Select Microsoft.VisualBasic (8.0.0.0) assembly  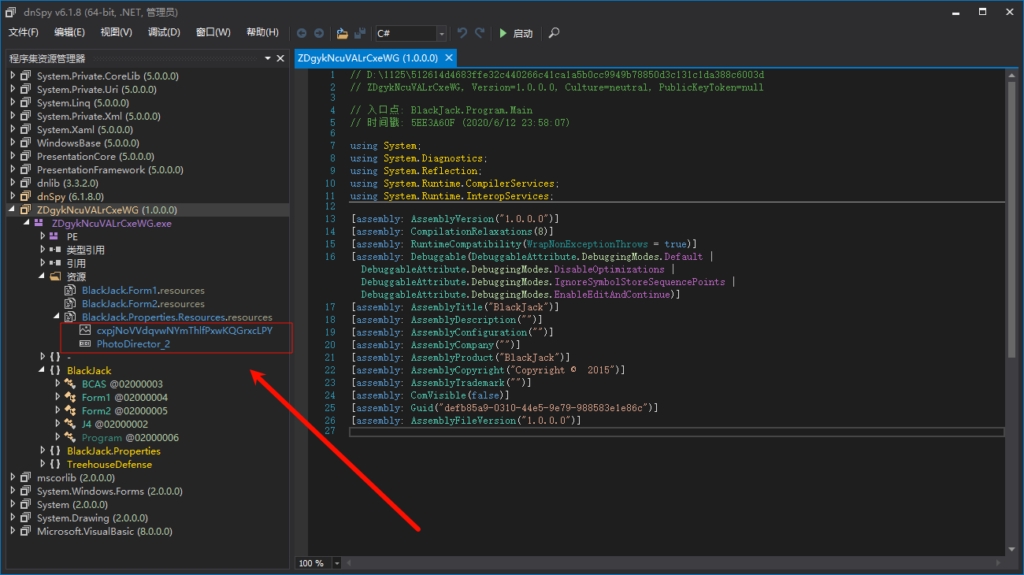coord(104,531)
